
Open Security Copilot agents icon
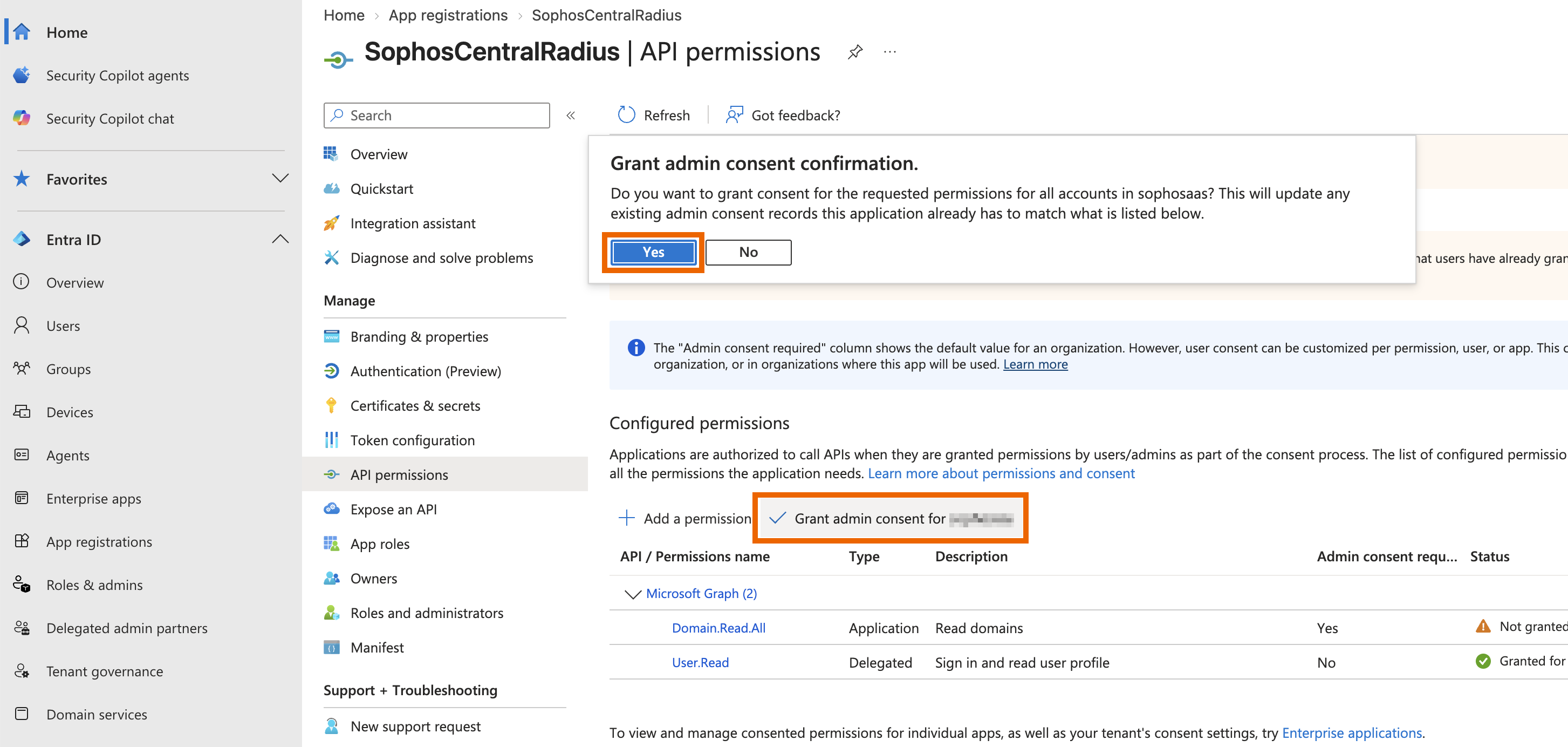tap(22, 75)
